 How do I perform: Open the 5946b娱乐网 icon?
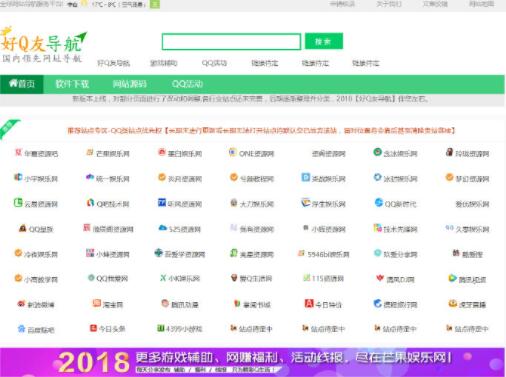pos(301,253)
